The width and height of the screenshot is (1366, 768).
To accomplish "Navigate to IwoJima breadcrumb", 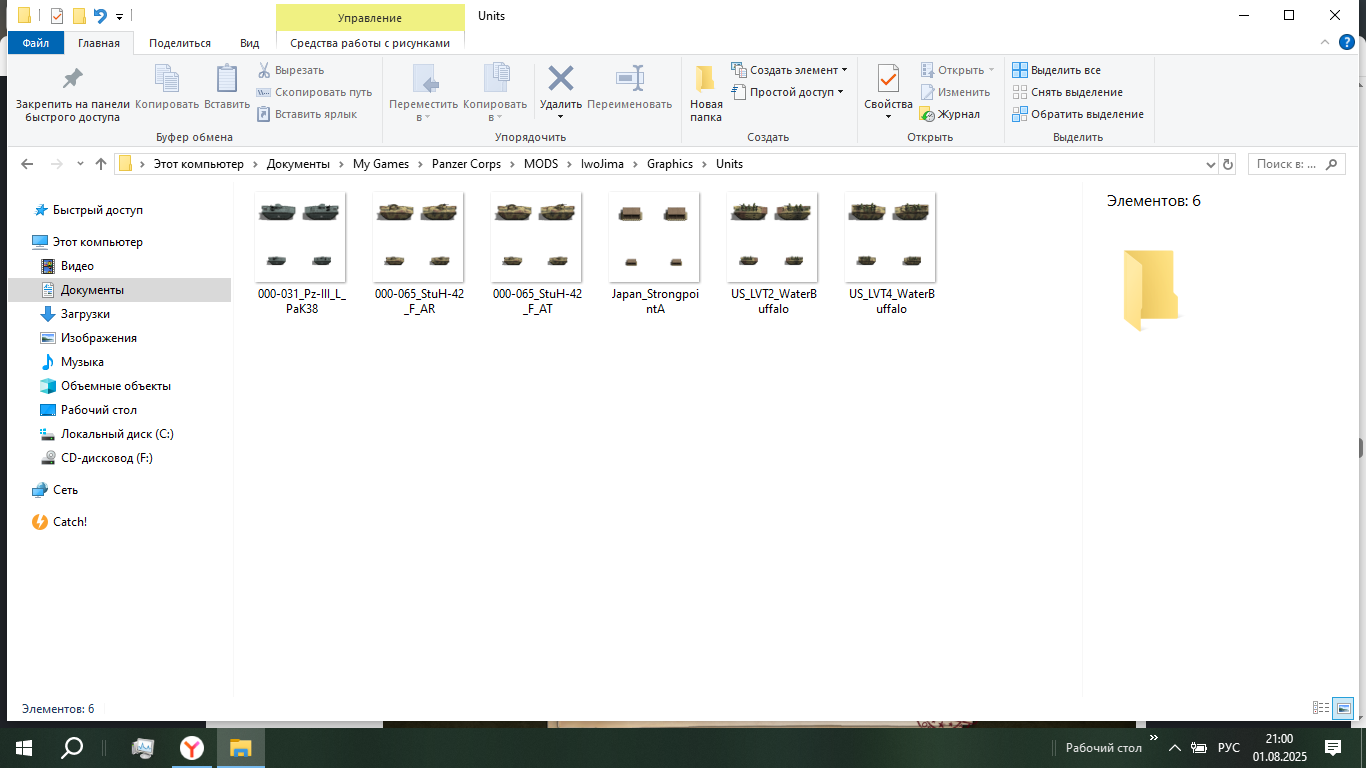I will pyautogui.click(x=604, y=164).
